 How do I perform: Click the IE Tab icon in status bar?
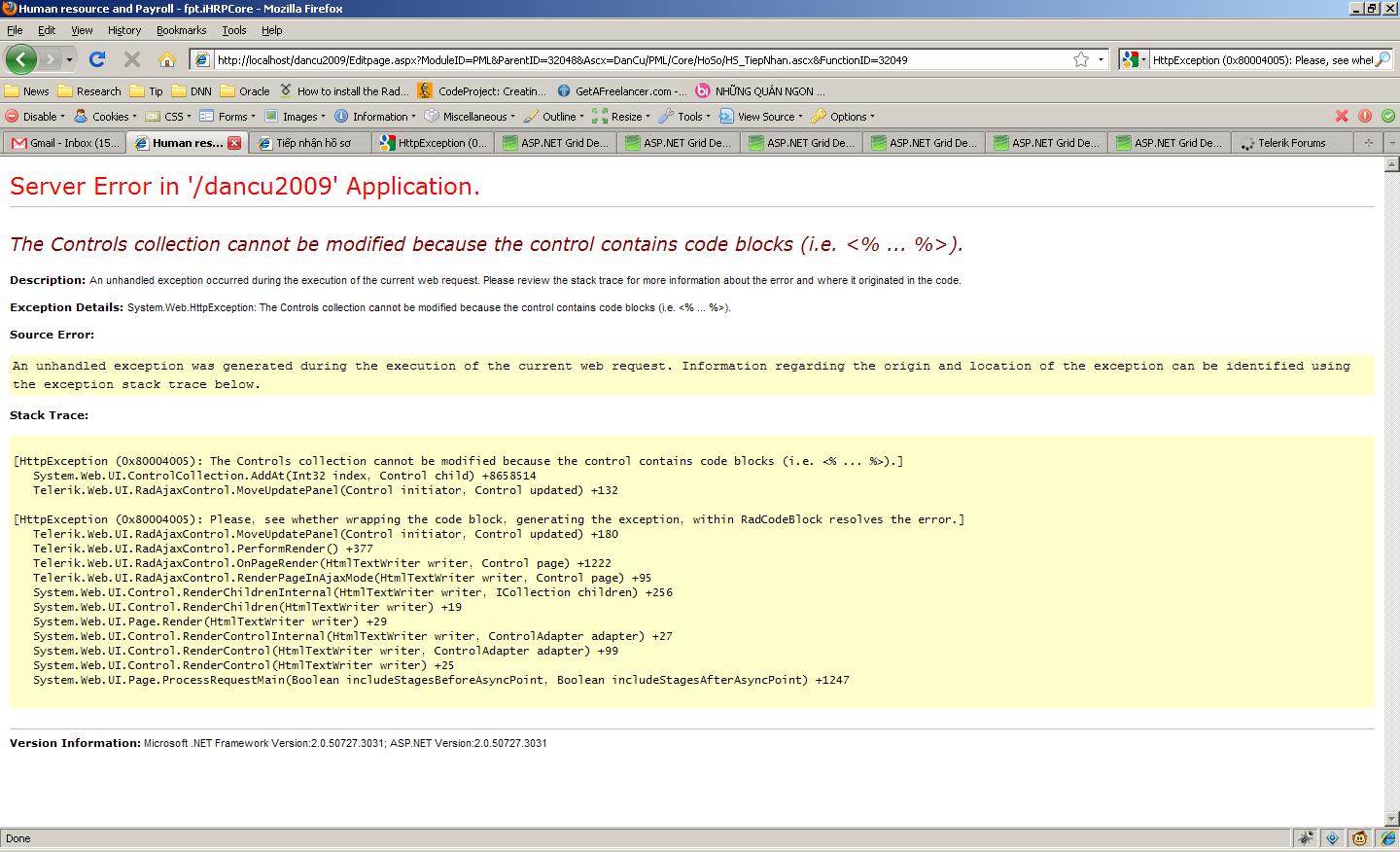pyautogui.click(x=1386, y=838)
